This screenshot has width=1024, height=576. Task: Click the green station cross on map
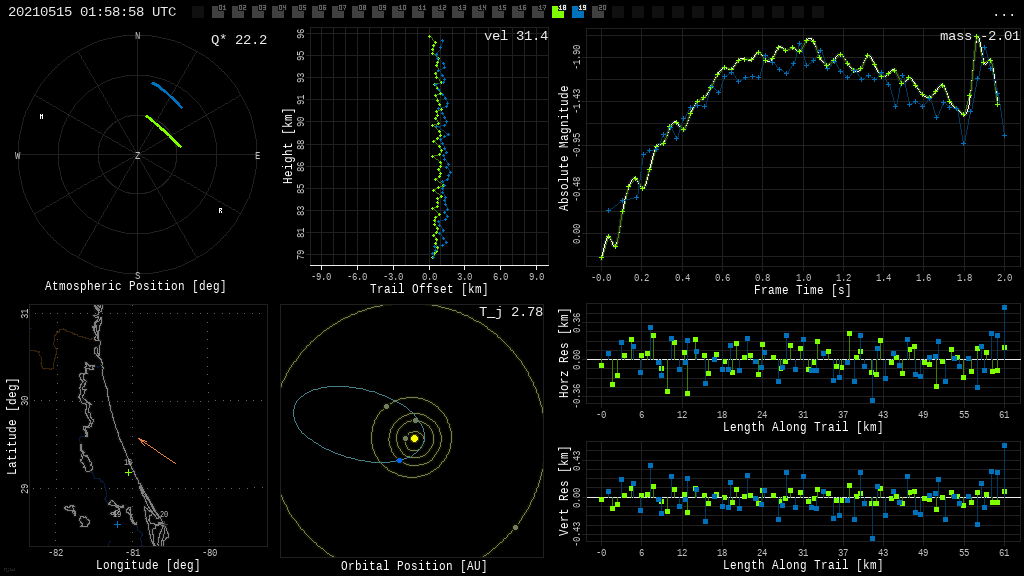[x=128, y=472]
